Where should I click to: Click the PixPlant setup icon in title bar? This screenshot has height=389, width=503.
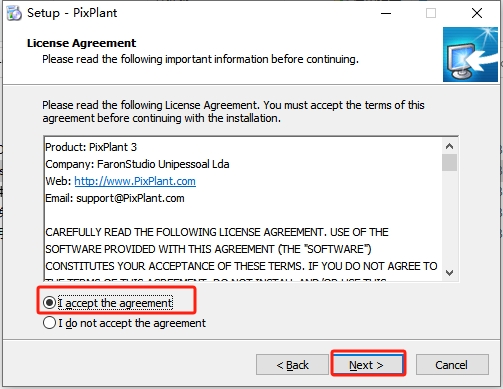14,13
